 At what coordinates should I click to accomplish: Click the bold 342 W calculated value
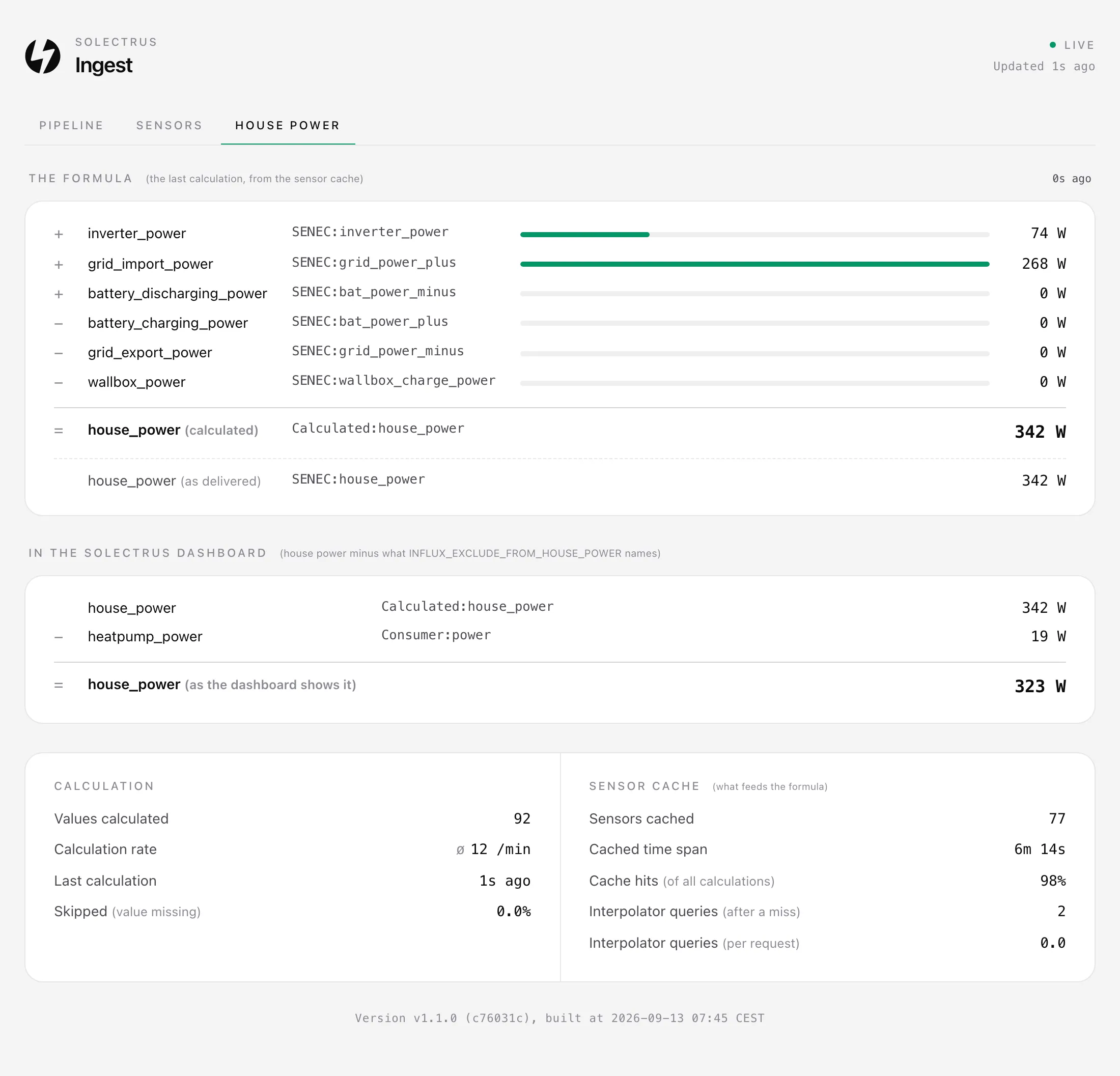click(x=1040, y=432)
